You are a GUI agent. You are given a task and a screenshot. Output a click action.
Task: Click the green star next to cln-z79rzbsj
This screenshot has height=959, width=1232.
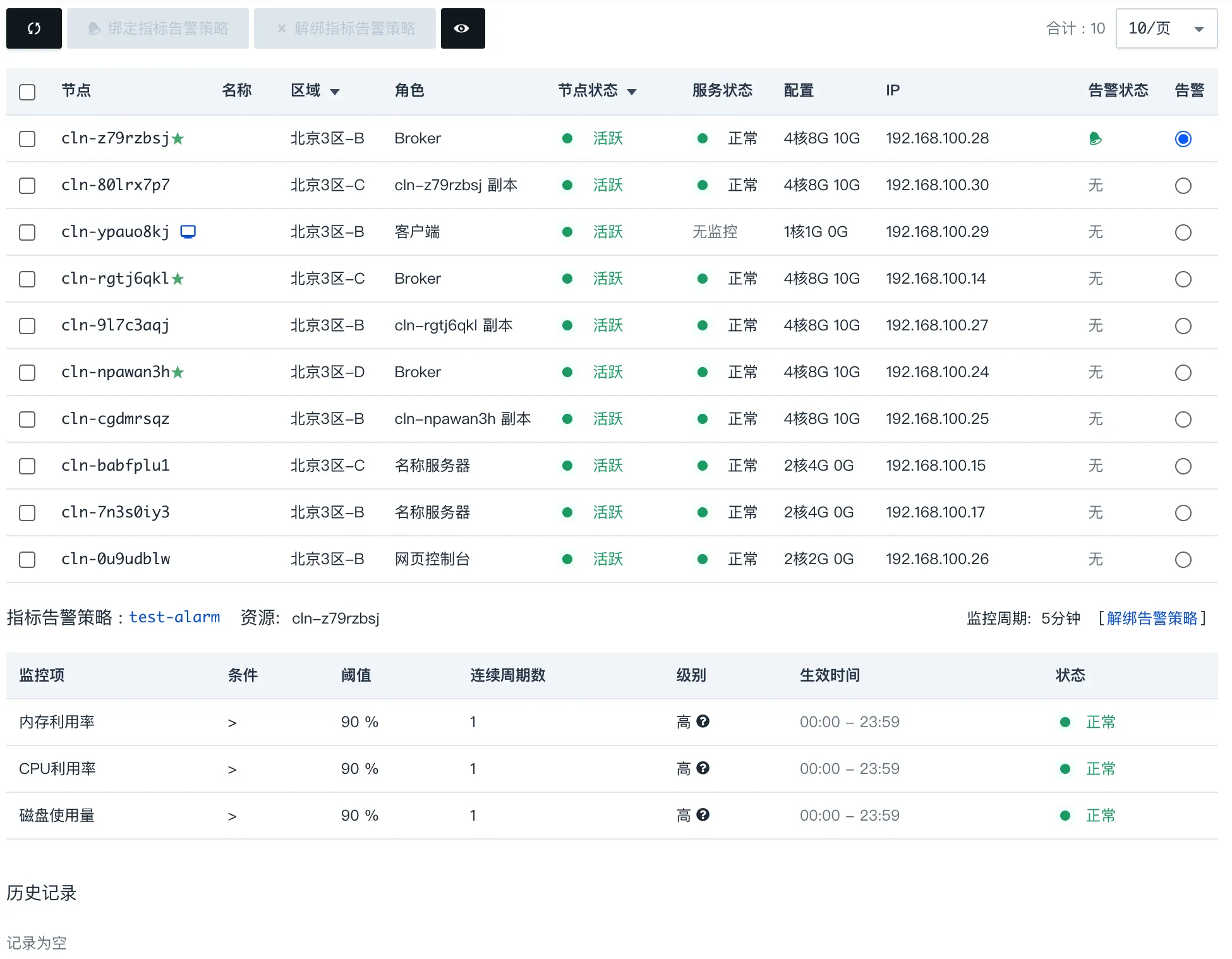(178, 138)
